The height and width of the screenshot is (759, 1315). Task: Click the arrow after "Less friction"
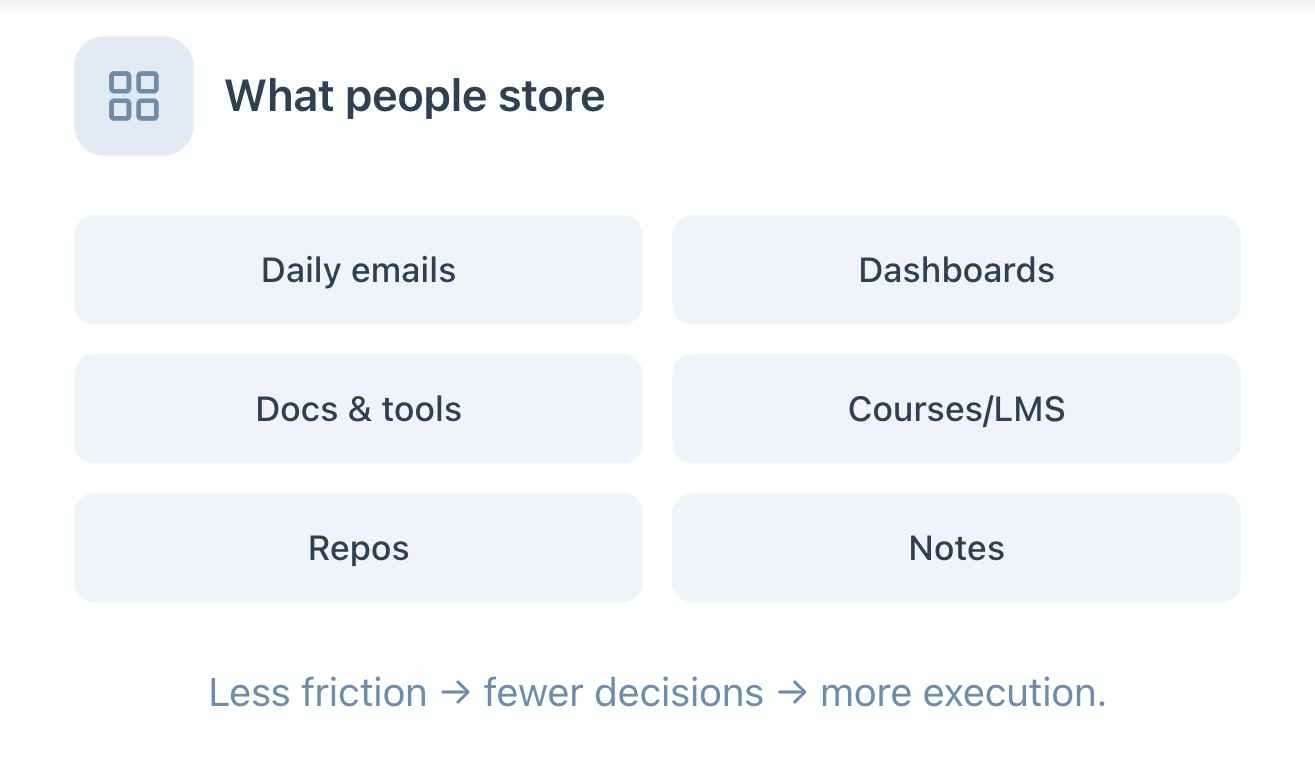pyautogui.click(x=455, y=693)
